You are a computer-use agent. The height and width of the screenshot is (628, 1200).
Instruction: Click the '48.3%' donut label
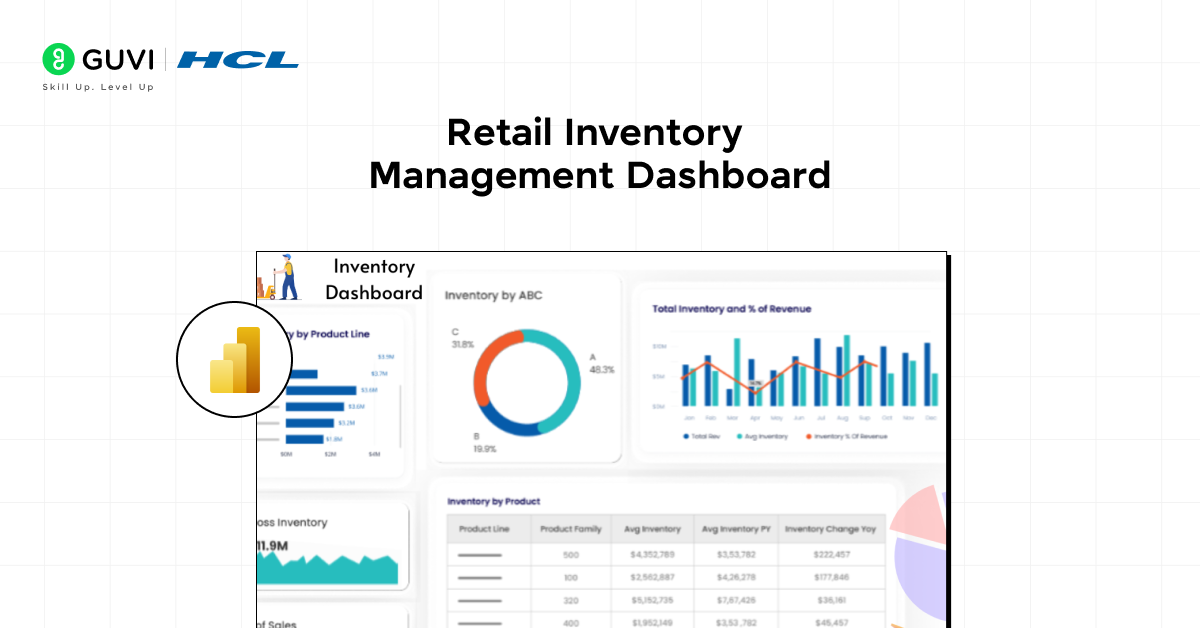point(602,370)
